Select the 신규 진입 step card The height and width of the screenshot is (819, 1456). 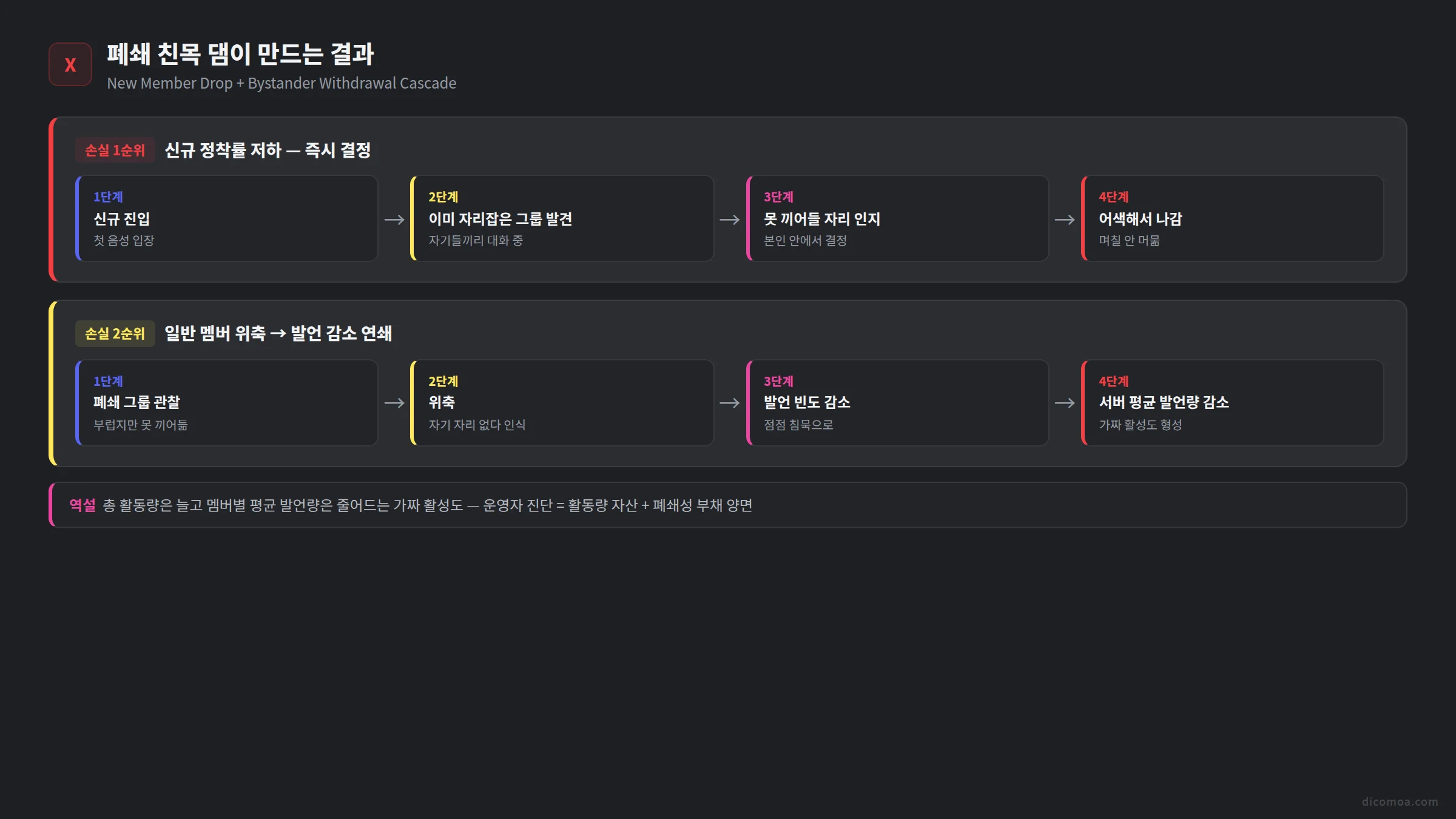coord(227,218)
